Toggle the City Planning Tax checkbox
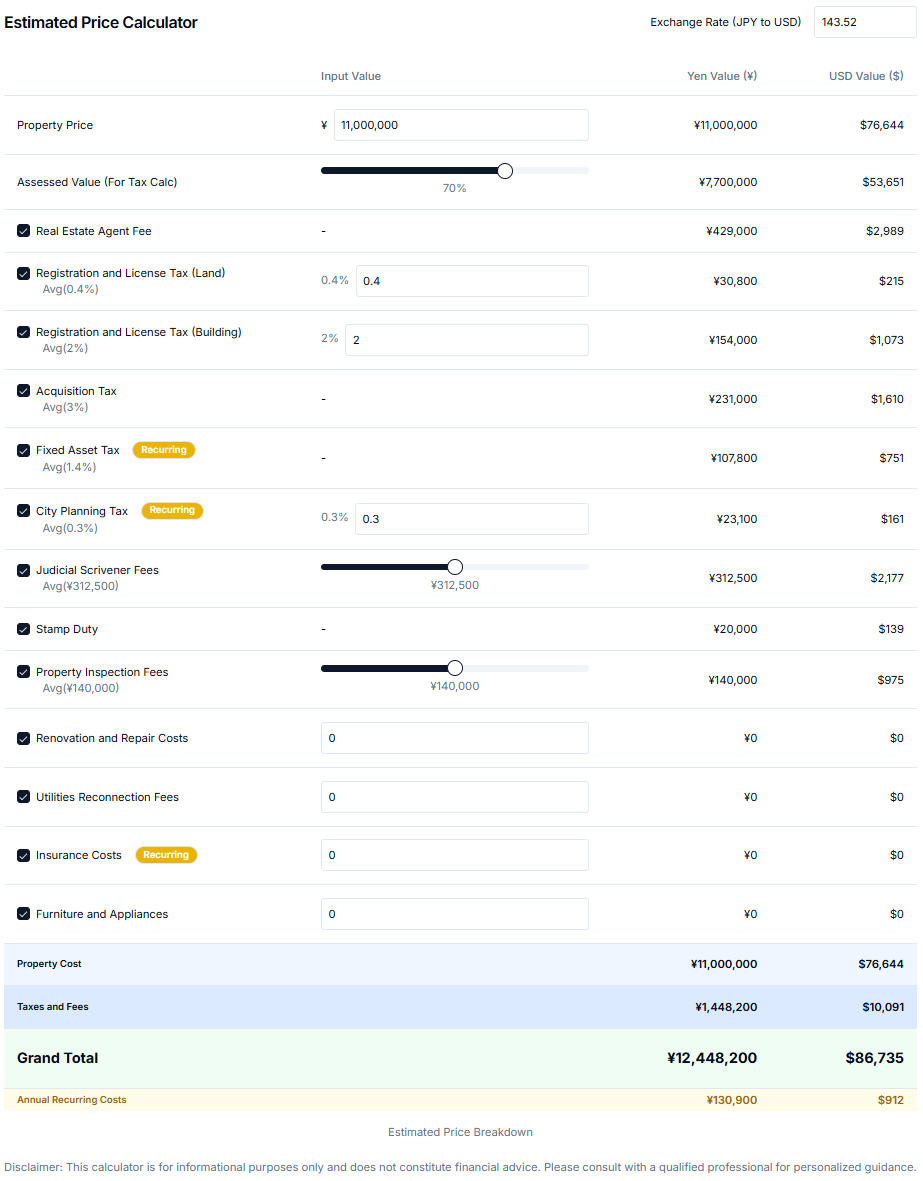Screen dimensions: 923x1181 [x=23, y=510]
